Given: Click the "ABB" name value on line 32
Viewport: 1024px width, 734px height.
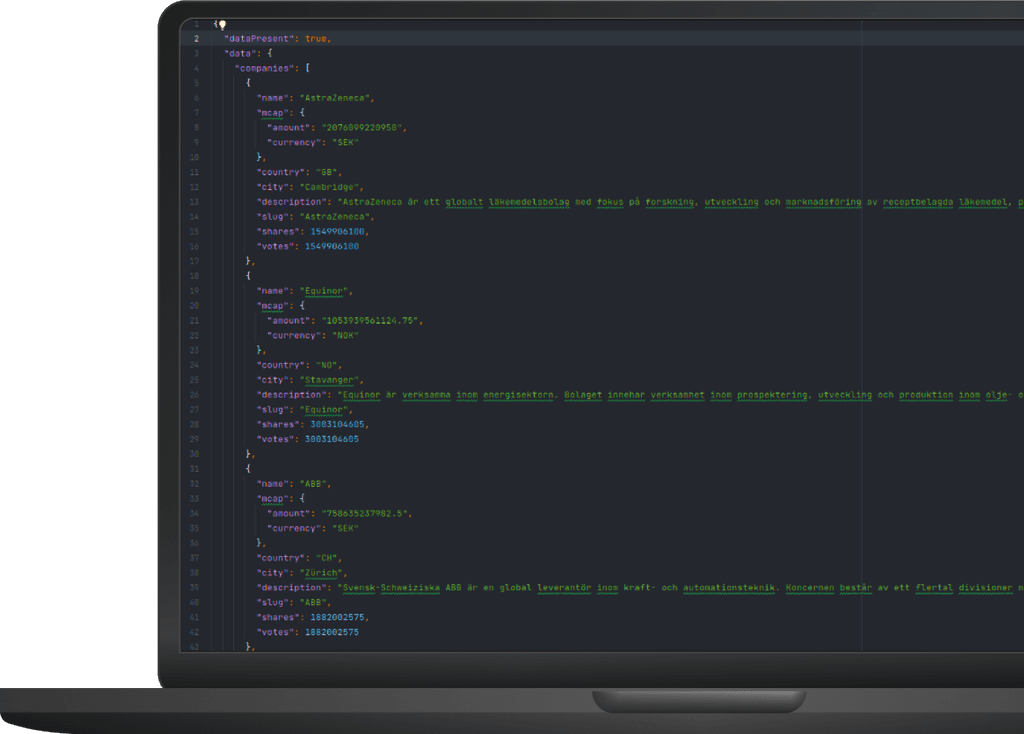Looking at the screenshot, I should pos(313,484).
